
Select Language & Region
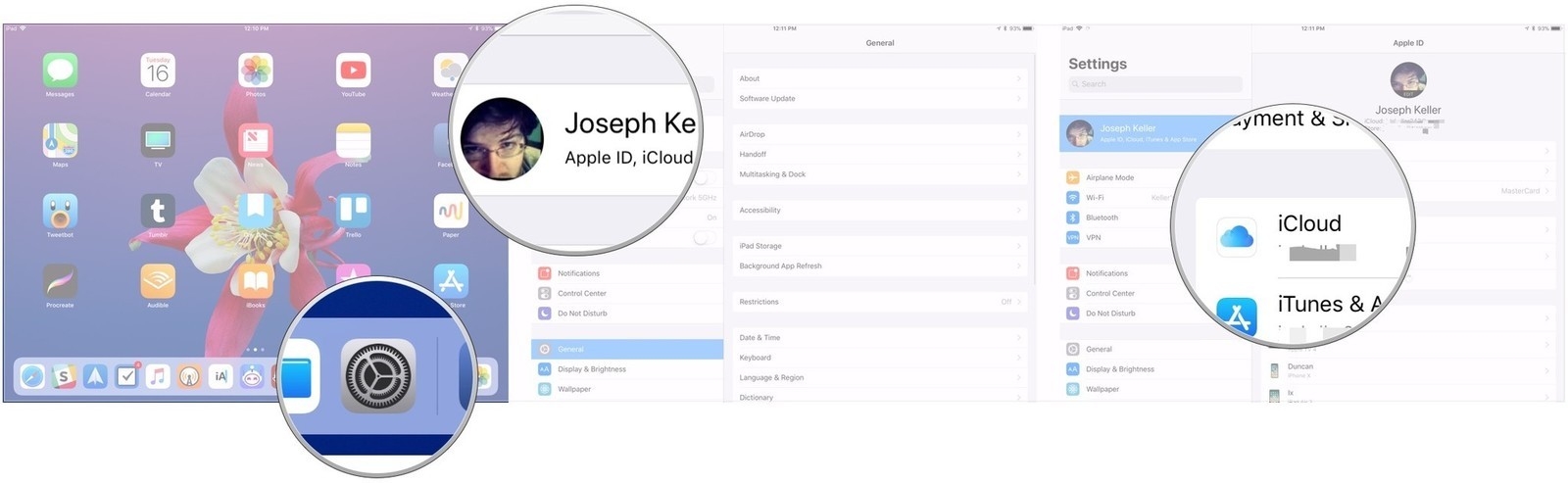tap(880, 377)
